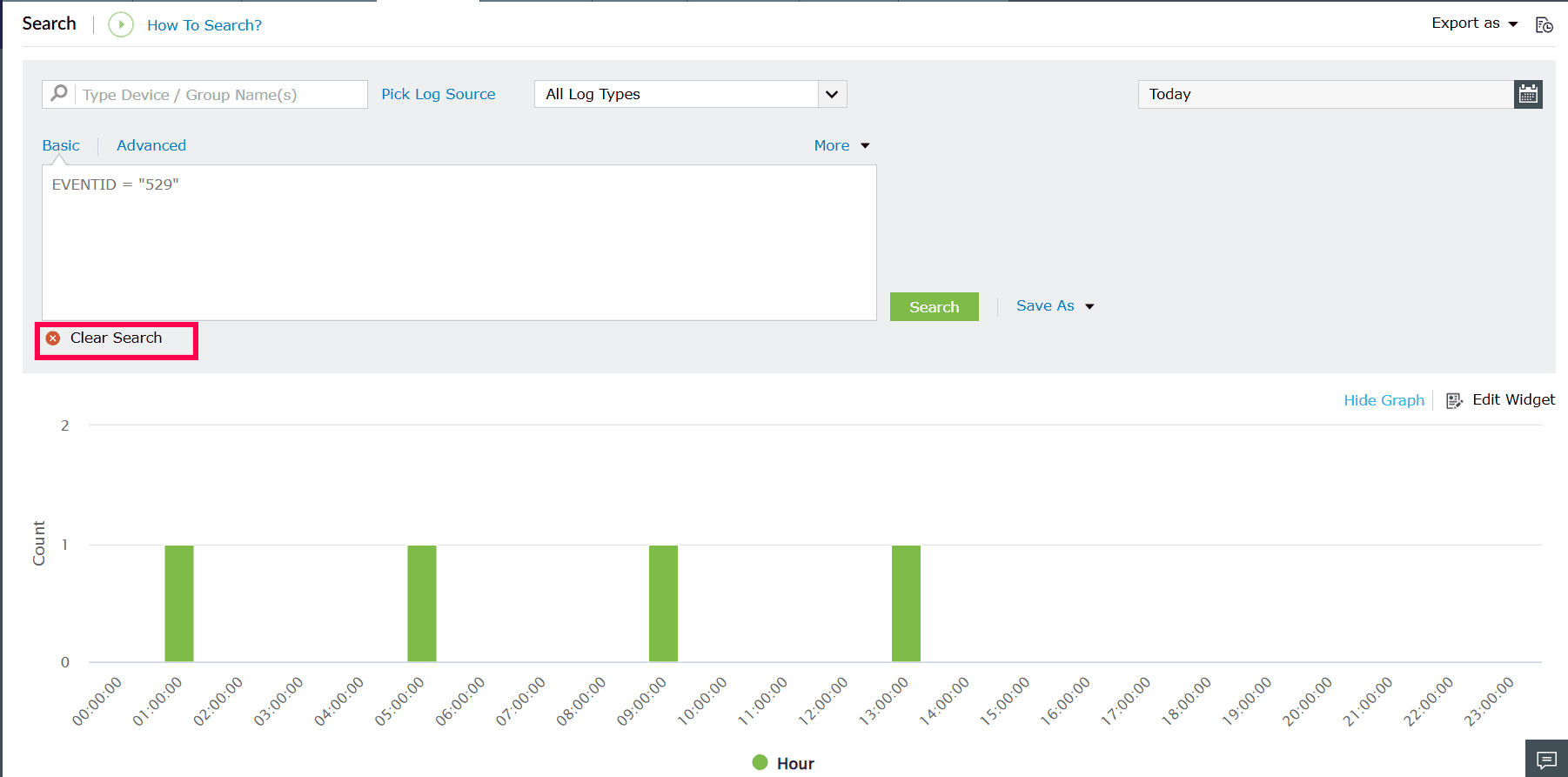
Task: Click the Hide Graph link
Action: (1384, 400)
